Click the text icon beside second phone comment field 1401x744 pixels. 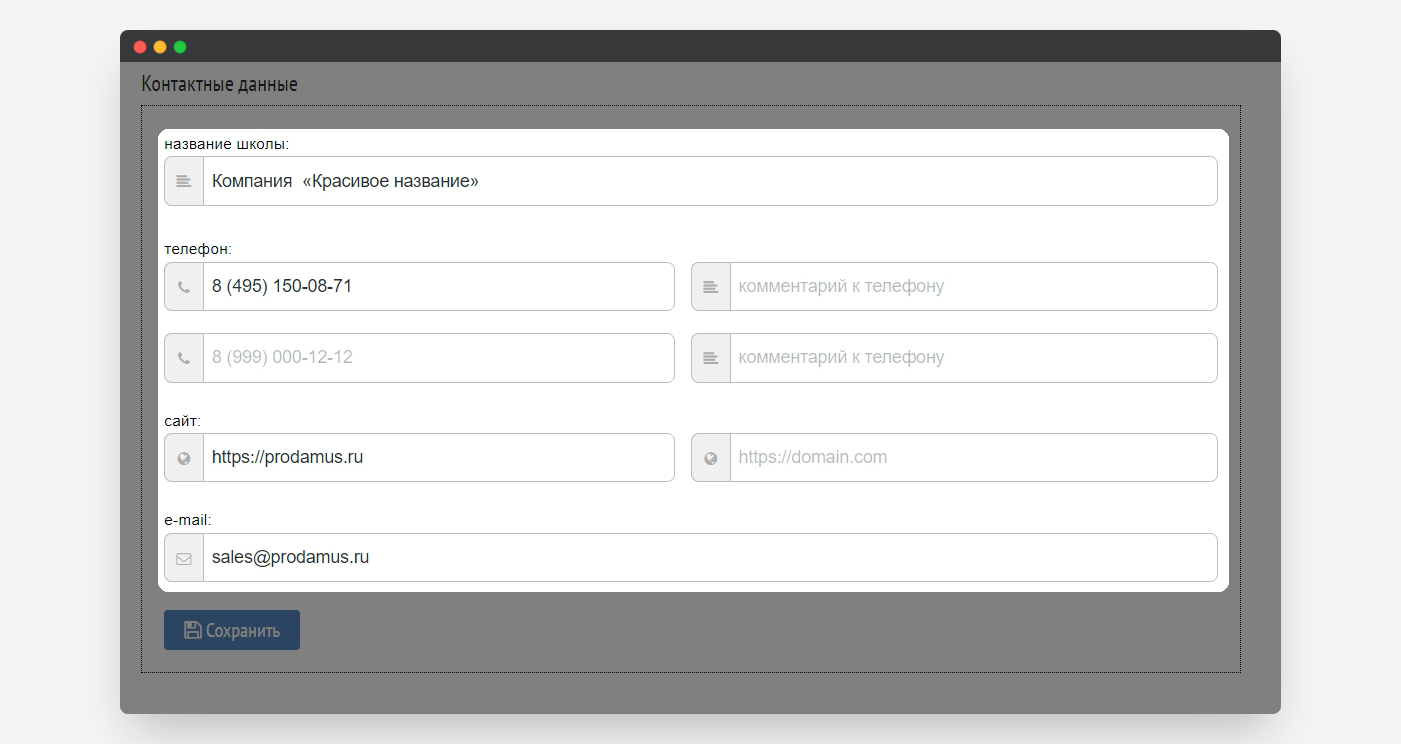[711, 358]
